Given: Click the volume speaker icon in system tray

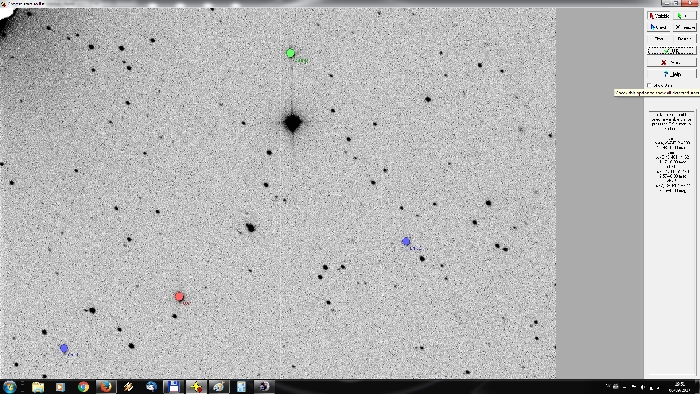Looking at the screenshot, I should pyautogui.click(x=643, y=387).
